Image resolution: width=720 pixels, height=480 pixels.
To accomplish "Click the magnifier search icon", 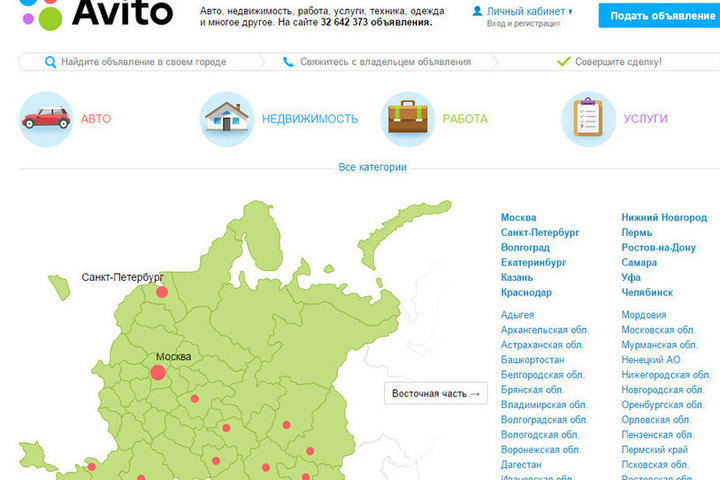I will (51, 62).
